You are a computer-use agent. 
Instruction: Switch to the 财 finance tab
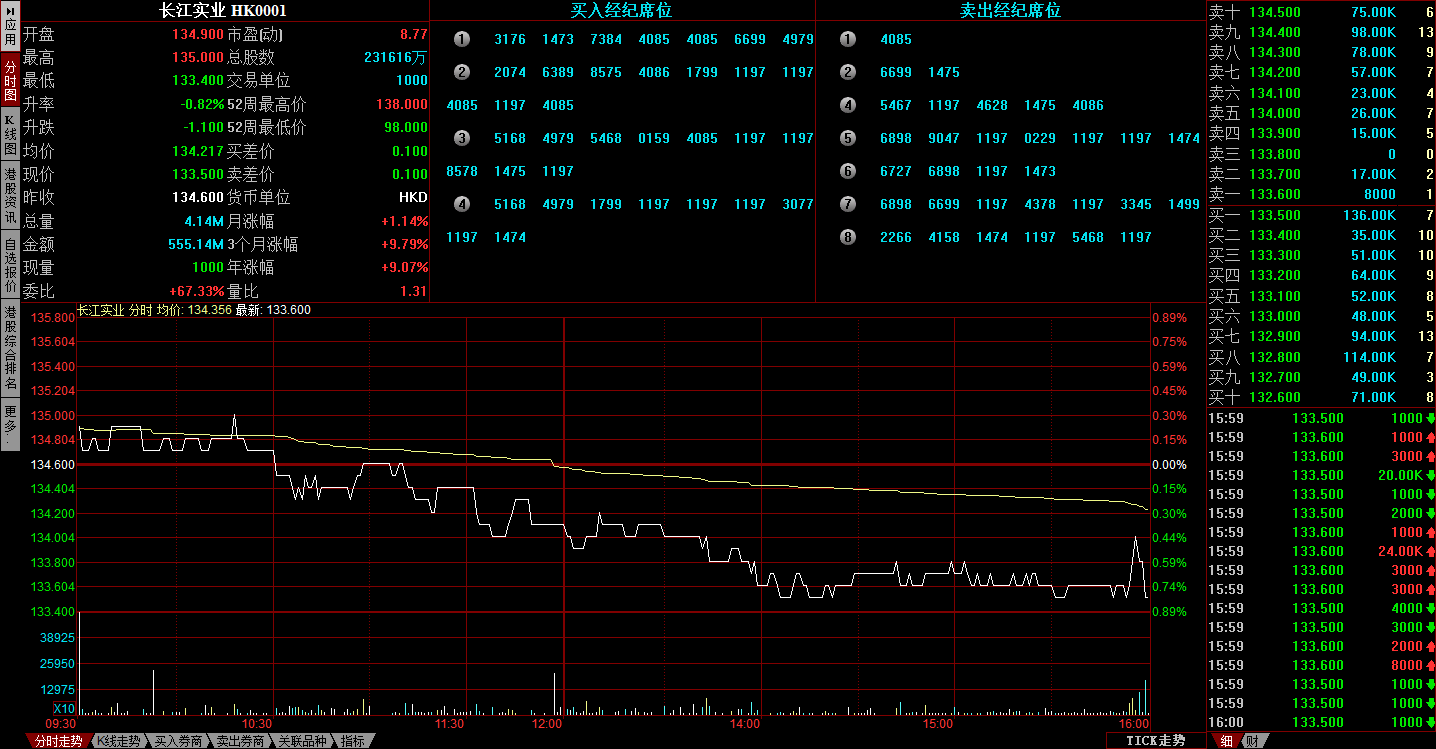[1252, 741]
